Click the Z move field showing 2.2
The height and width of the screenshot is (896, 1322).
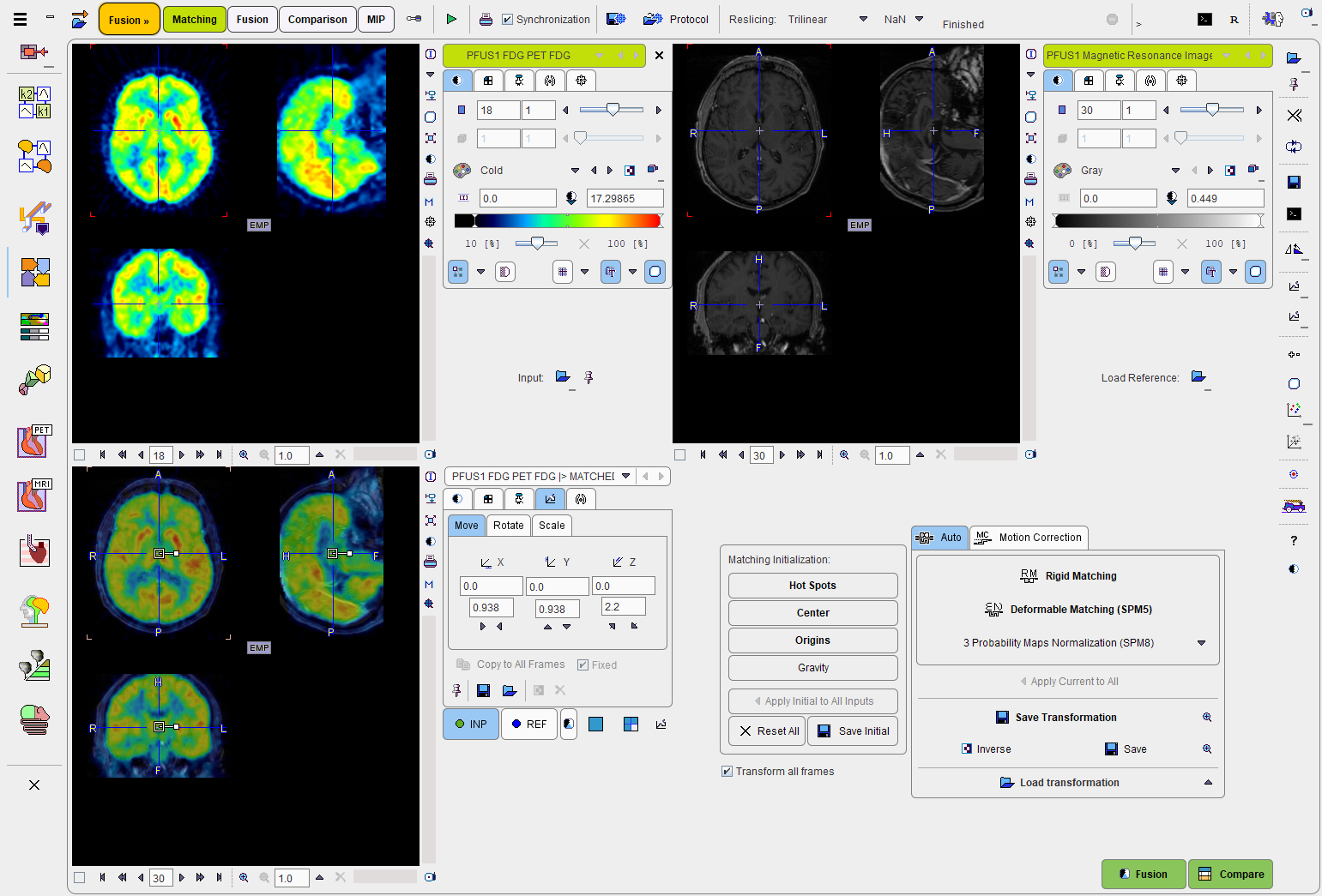click(x=623, y=607)
